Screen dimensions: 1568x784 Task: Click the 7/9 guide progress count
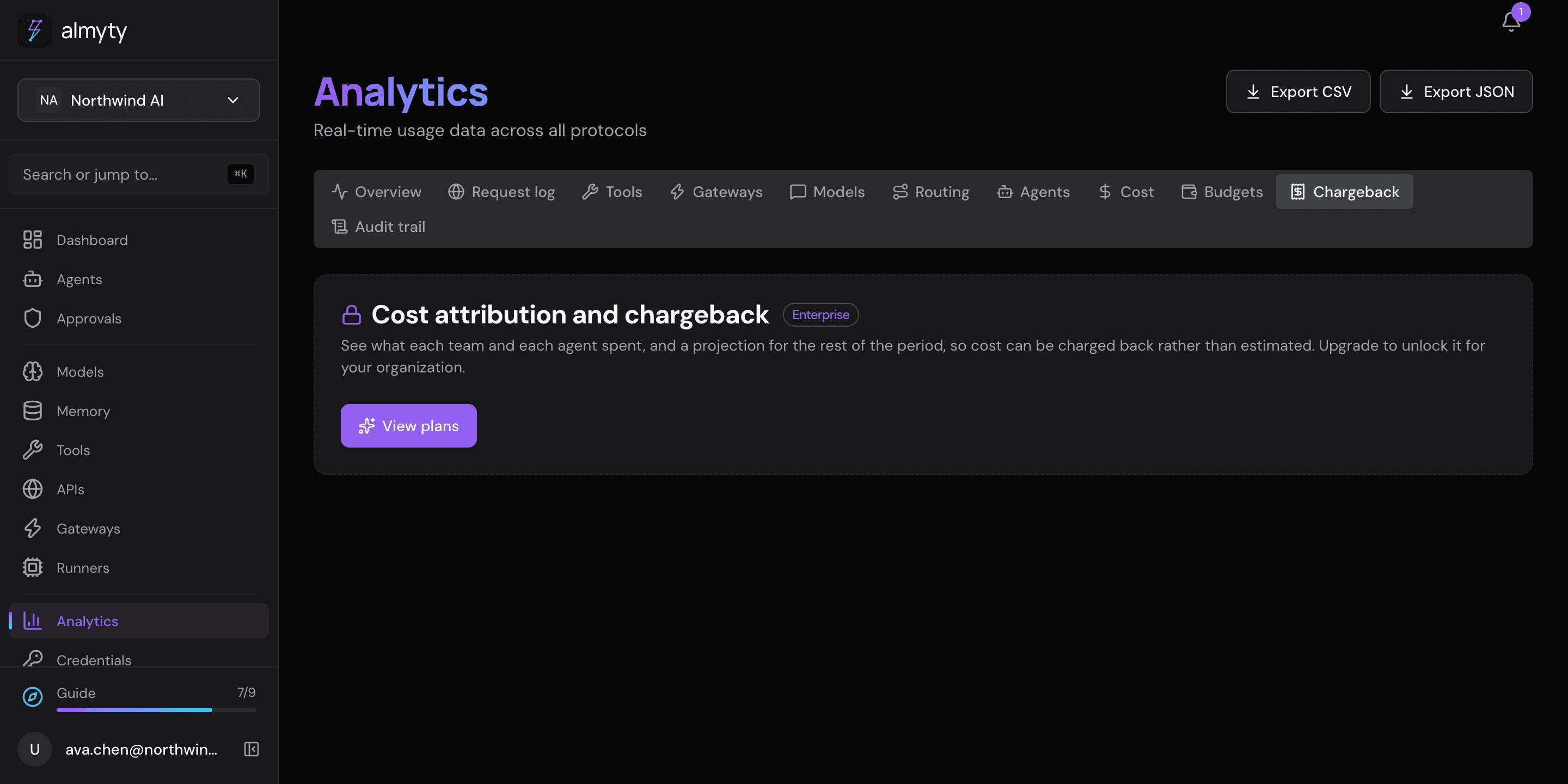[246, 692]
